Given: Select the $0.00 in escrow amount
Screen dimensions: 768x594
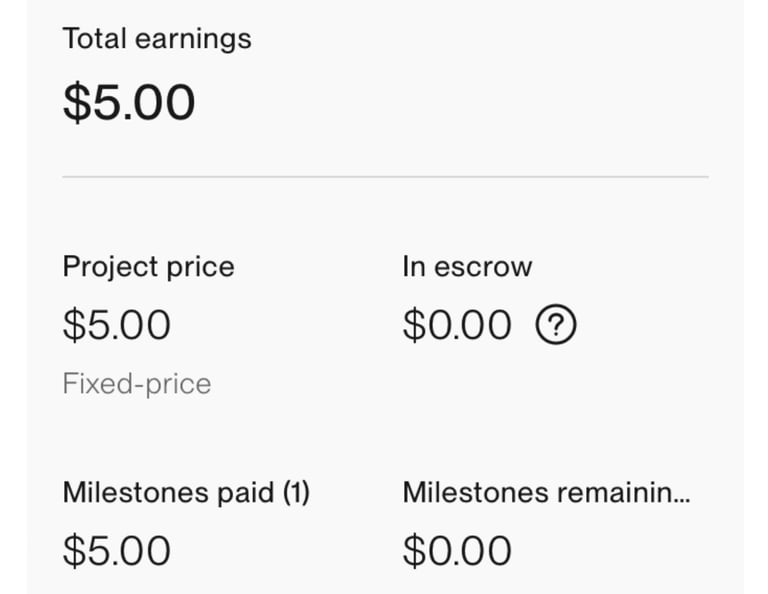Looking at the screenshot, I should 457,325.
